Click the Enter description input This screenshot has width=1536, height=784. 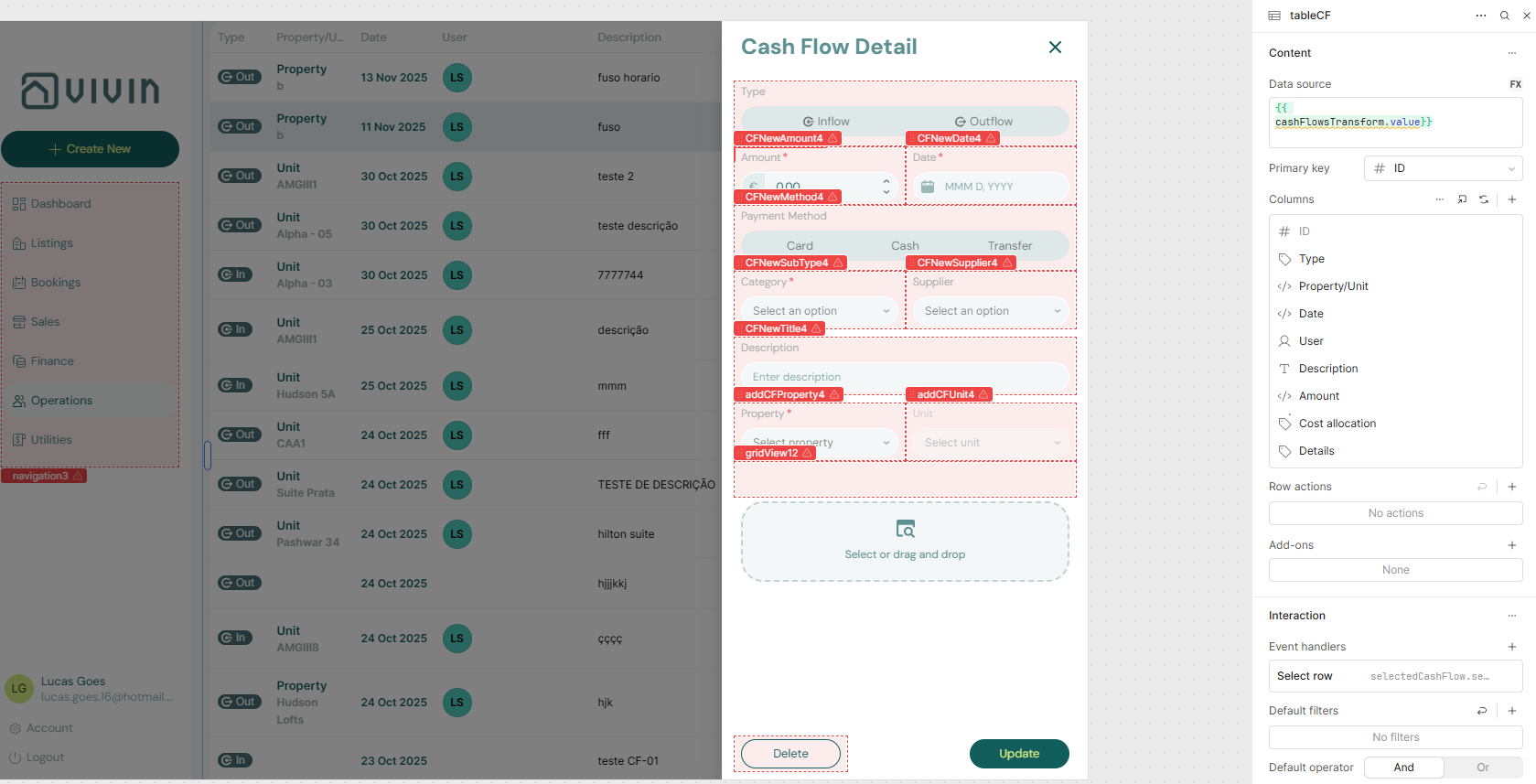click(x=905, y=377)
